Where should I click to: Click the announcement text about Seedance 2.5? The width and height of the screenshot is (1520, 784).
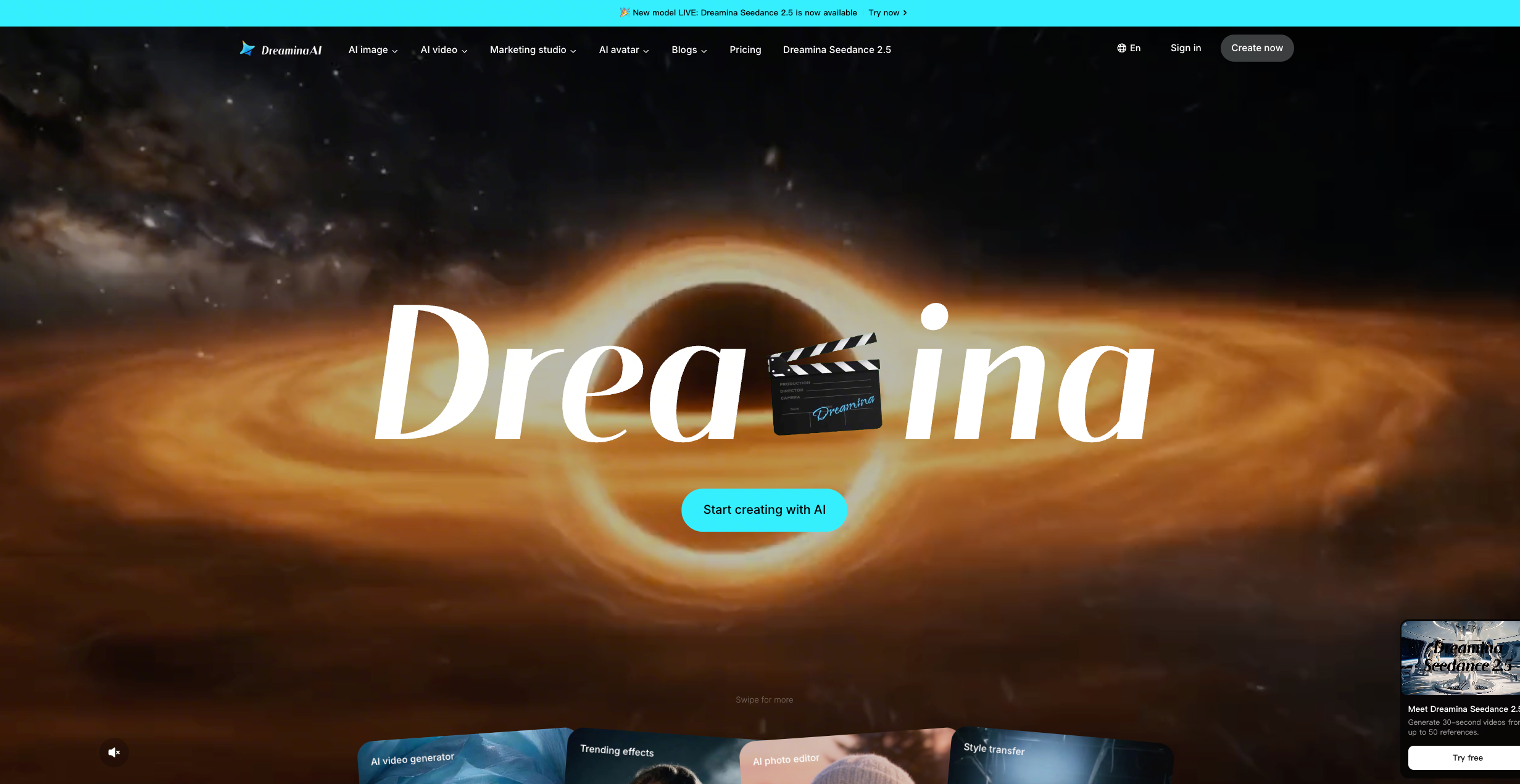coord(744,13)
